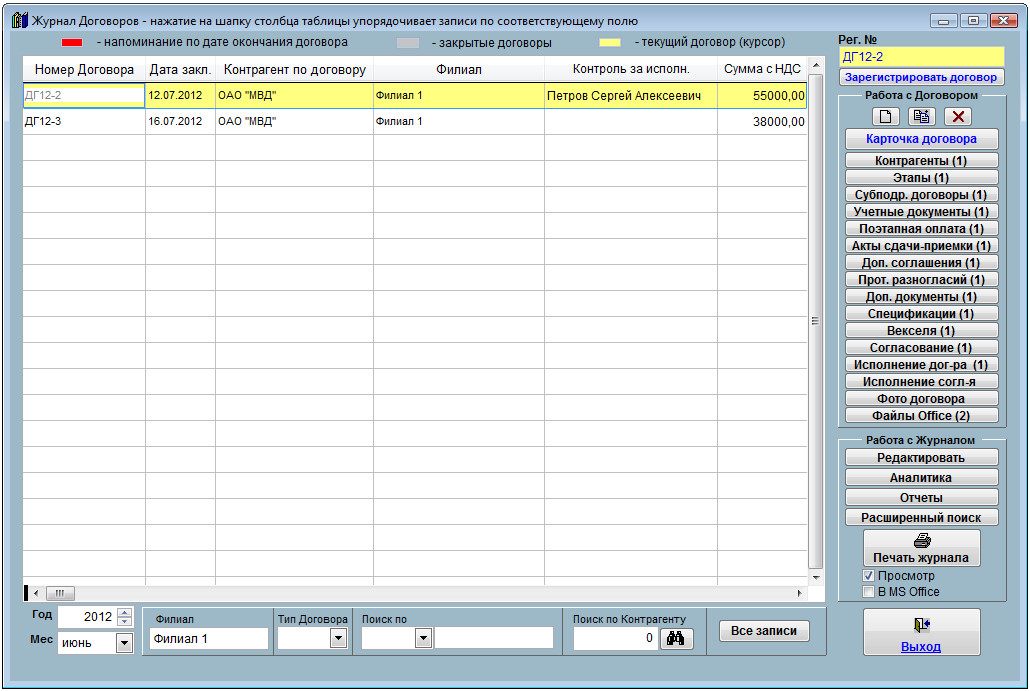
Task: Open Карточка договора
Action: click(x=921, y=139)
